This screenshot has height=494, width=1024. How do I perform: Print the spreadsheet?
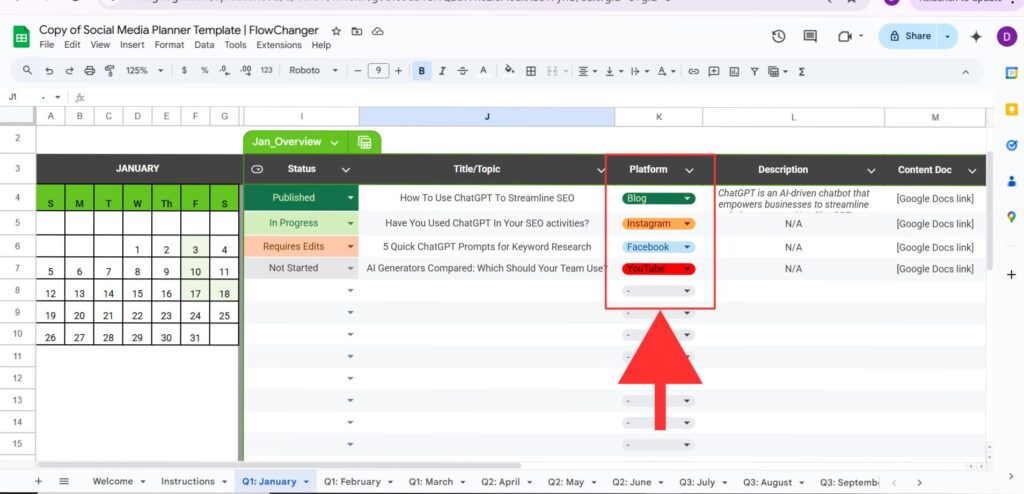point(89,71)
